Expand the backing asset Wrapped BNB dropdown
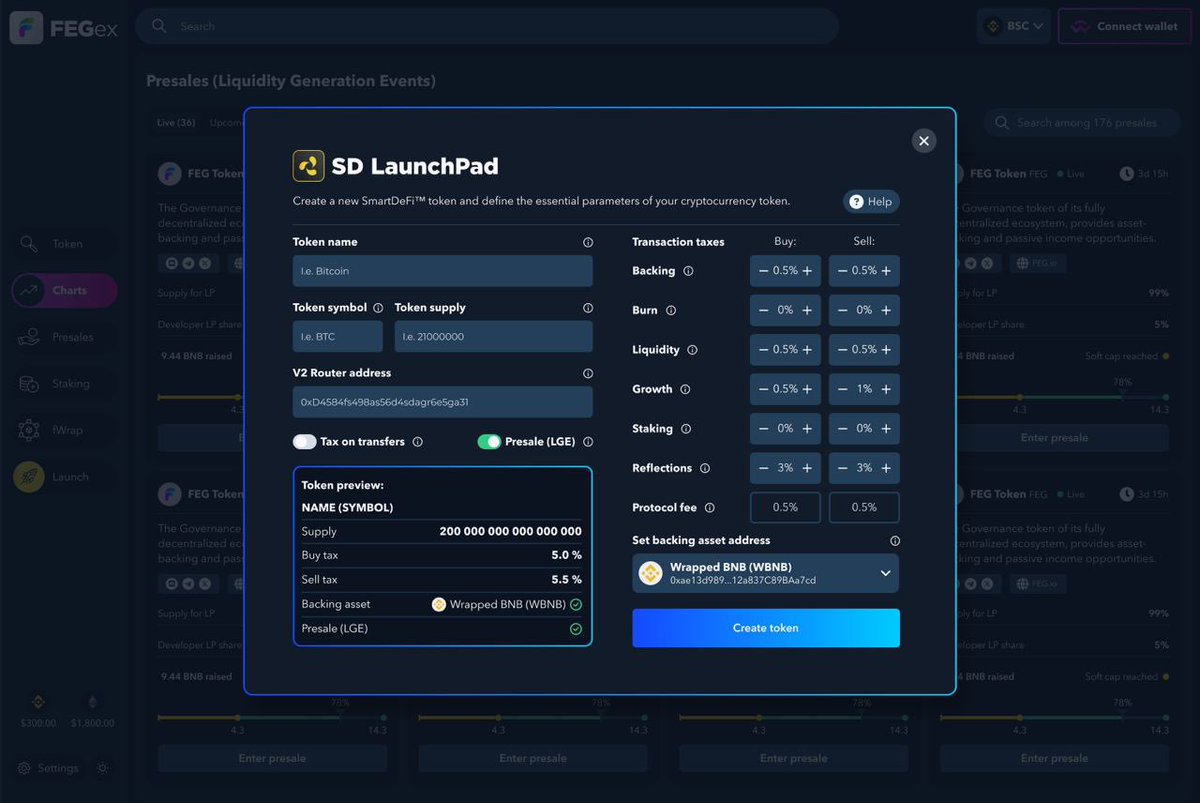The width and height of the screenshot is (1200, 803). pos(766,574)
